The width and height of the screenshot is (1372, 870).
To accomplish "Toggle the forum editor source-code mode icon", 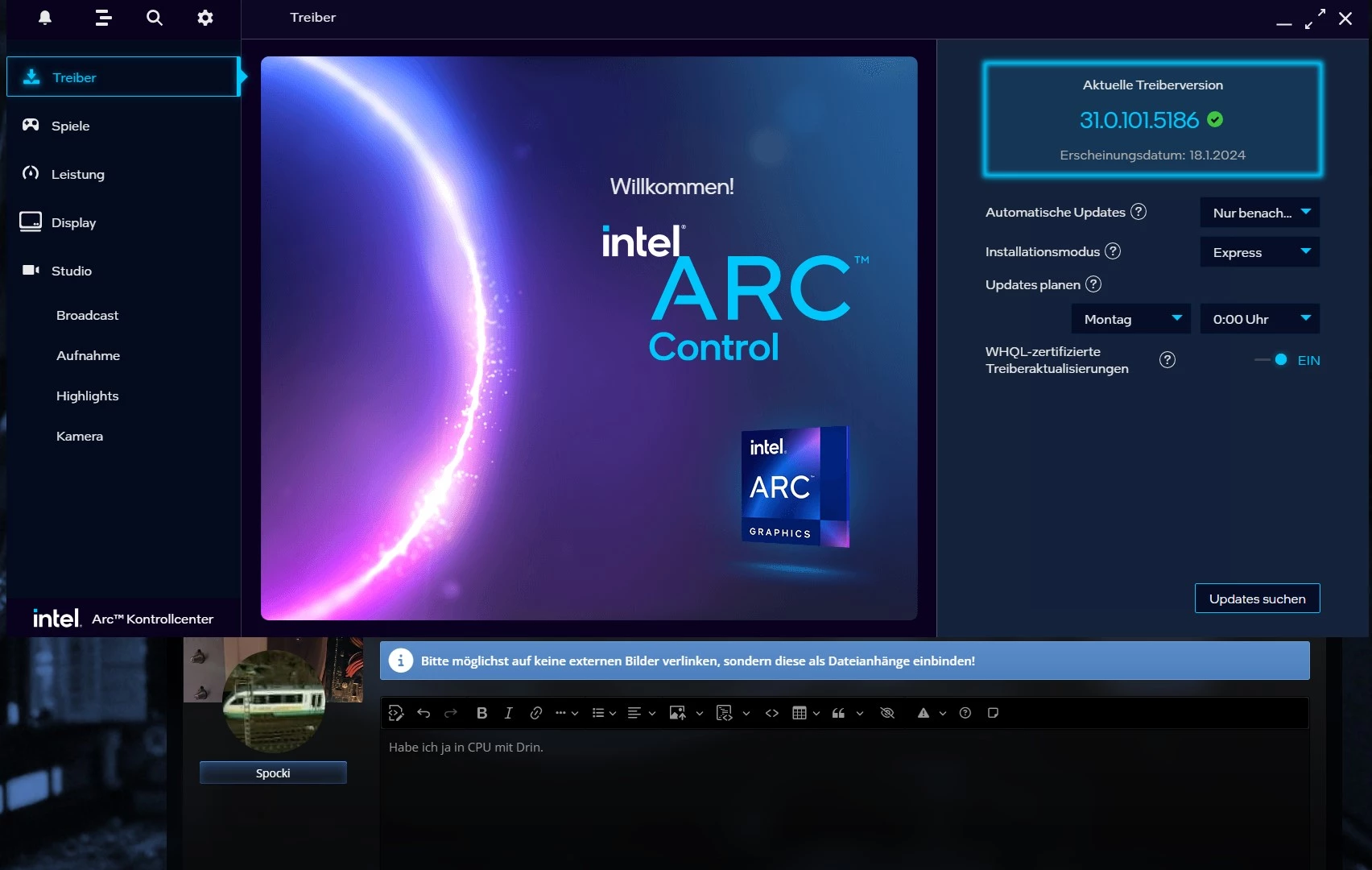I will coord(396,713).
